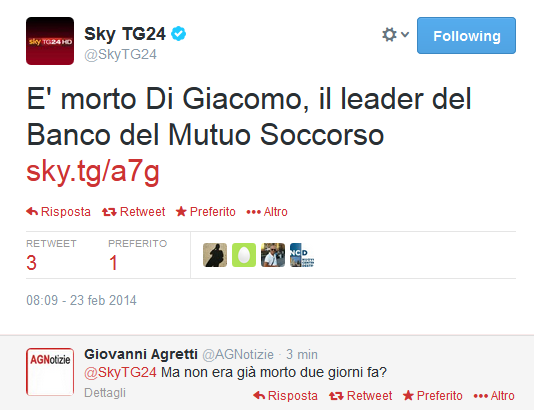View the 3 retweets count
Viewport: 534px width, 410px height.
31,263
